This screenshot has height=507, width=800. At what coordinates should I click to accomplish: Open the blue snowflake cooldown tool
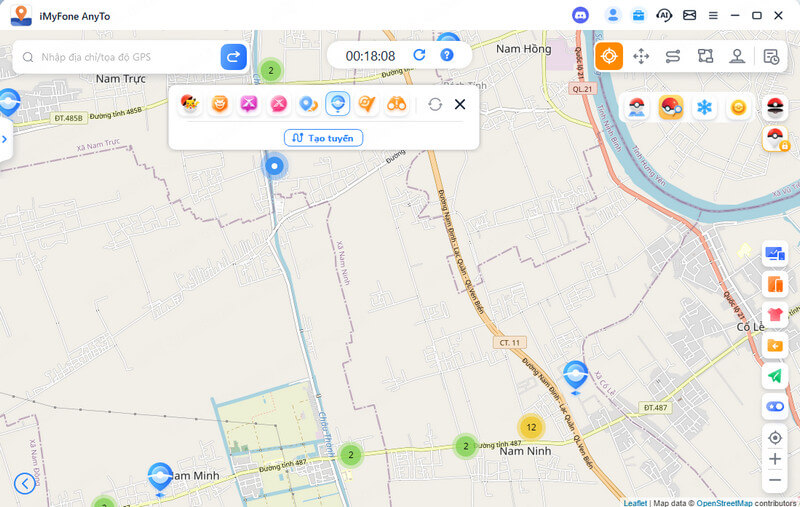tap(705, 107)
